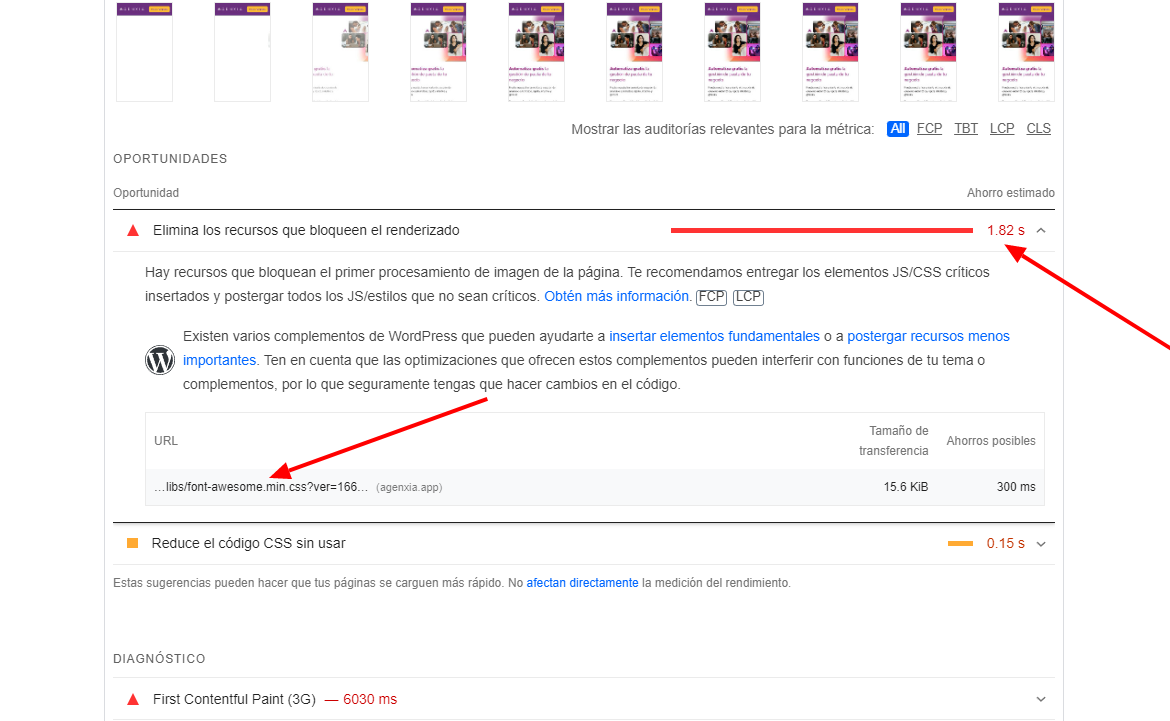Click the orange square beside unused CSS audit
The width and height of the screenshot is (1170, 721).
point(133,543)
